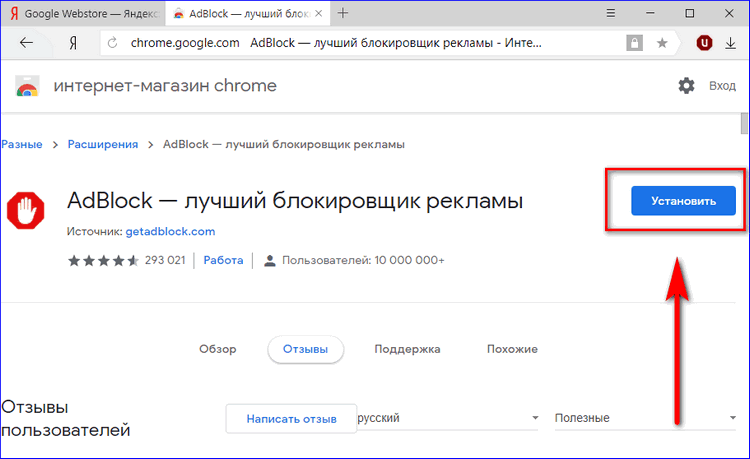Click the Chrome Web Store logo
This screenshot has width=750, height=459.
coord(27,86)
